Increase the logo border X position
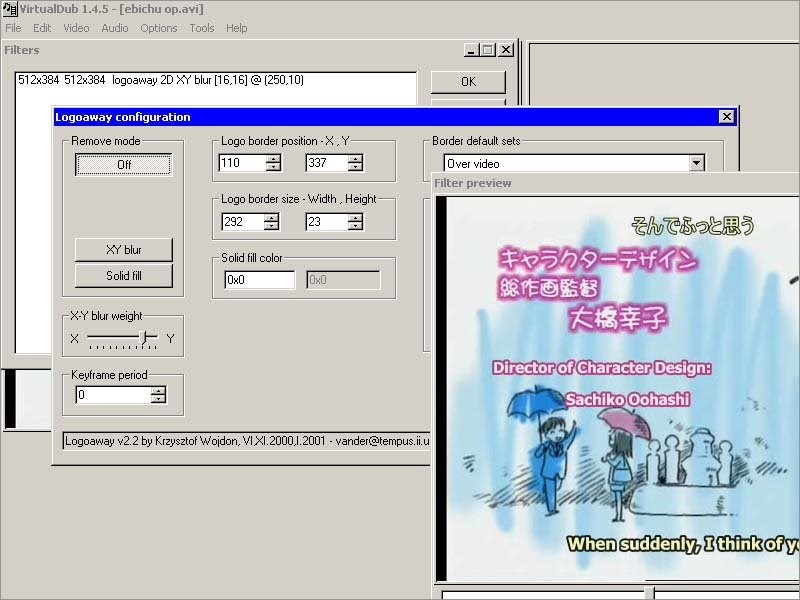The height and width of the screenshot is (600, 800). [273, 158]
